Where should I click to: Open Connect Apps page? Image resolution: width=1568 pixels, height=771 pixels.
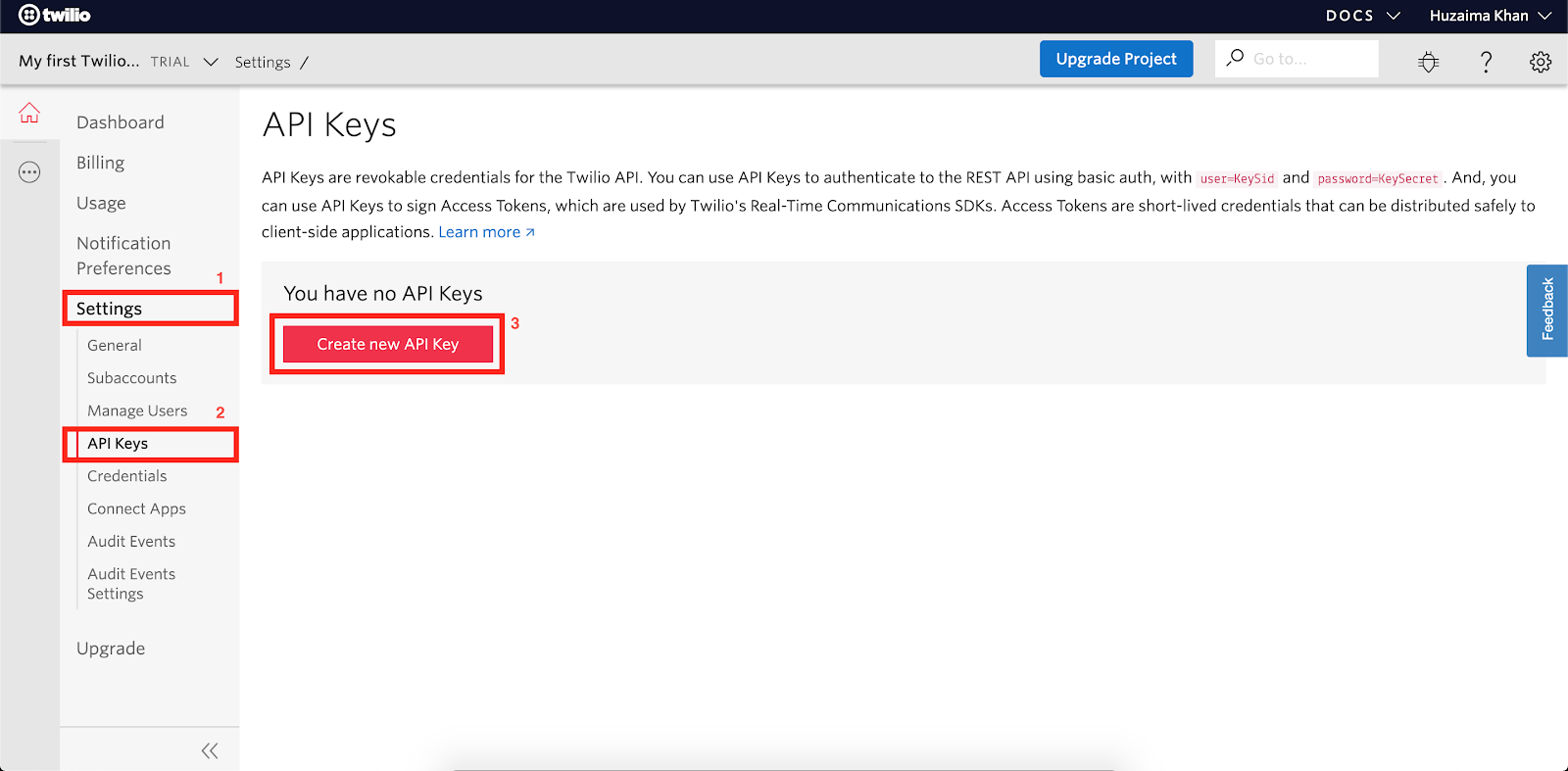[136, 508]
